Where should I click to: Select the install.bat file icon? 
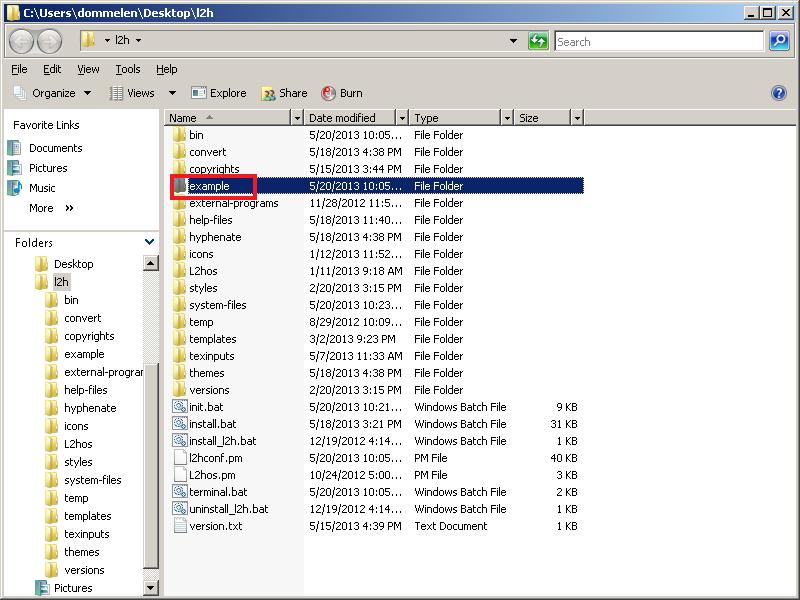pos(180,423)
